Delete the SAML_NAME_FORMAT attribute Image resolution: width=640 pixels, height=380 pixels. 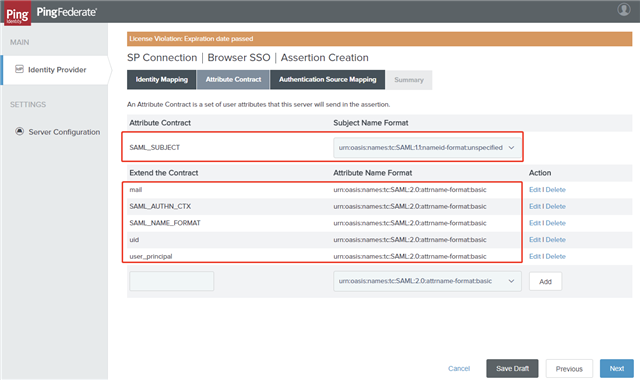[x=556, y=223]
